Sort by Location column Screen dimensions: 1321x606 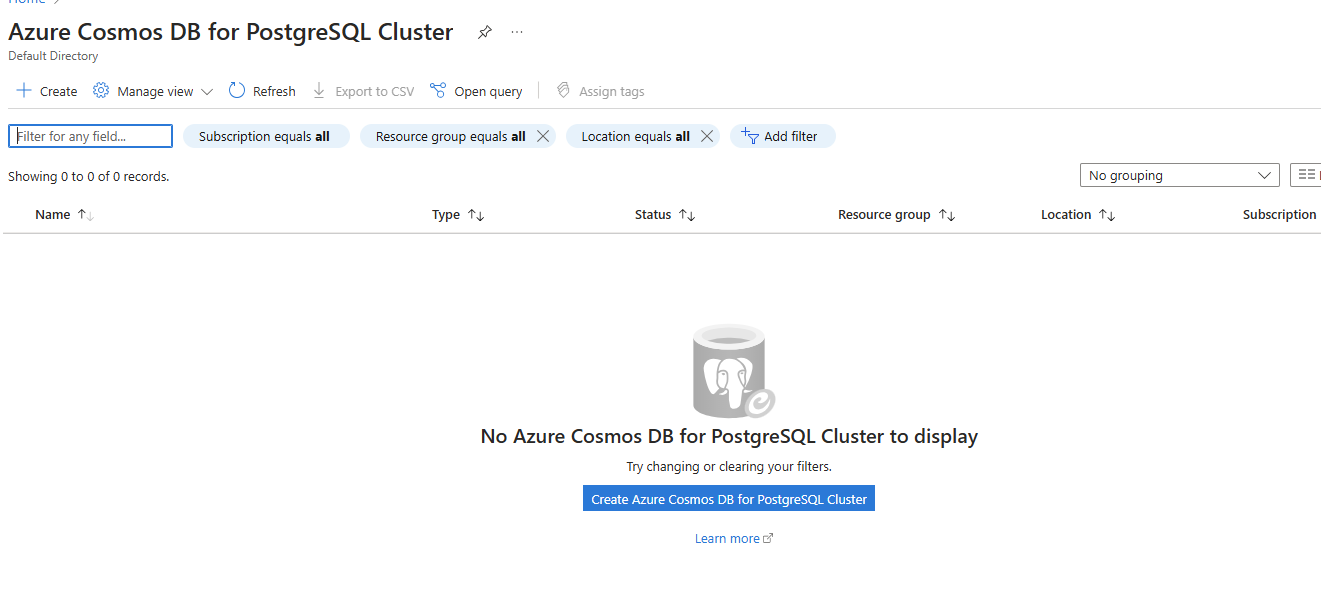pos(1107,215)
